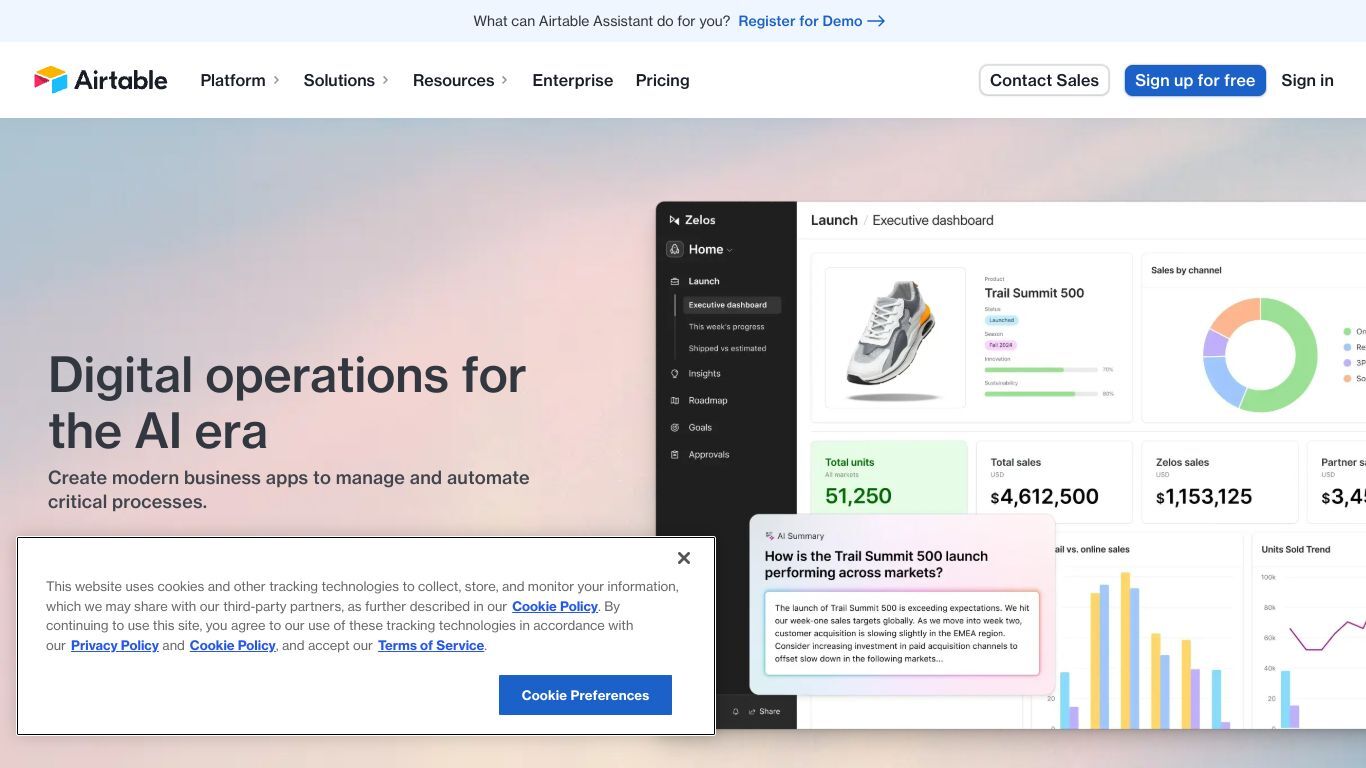The height and width of the screenshot is (768, 1366).
Task: Click the Sales by channel title
Action: click(1186, 270)
